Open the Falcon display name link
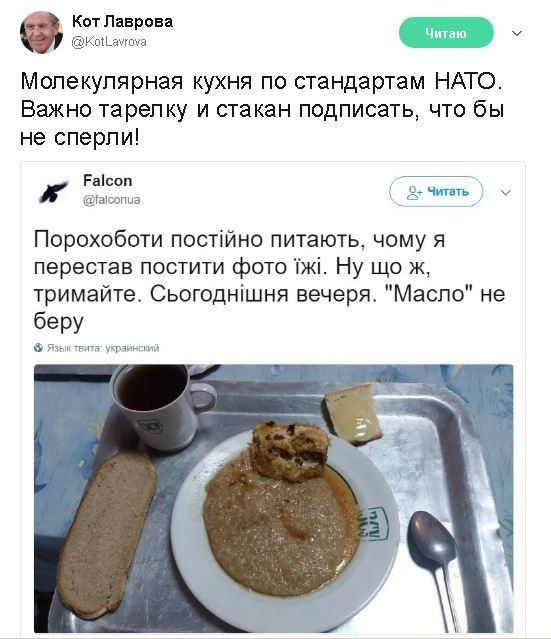 click(108, 181)
